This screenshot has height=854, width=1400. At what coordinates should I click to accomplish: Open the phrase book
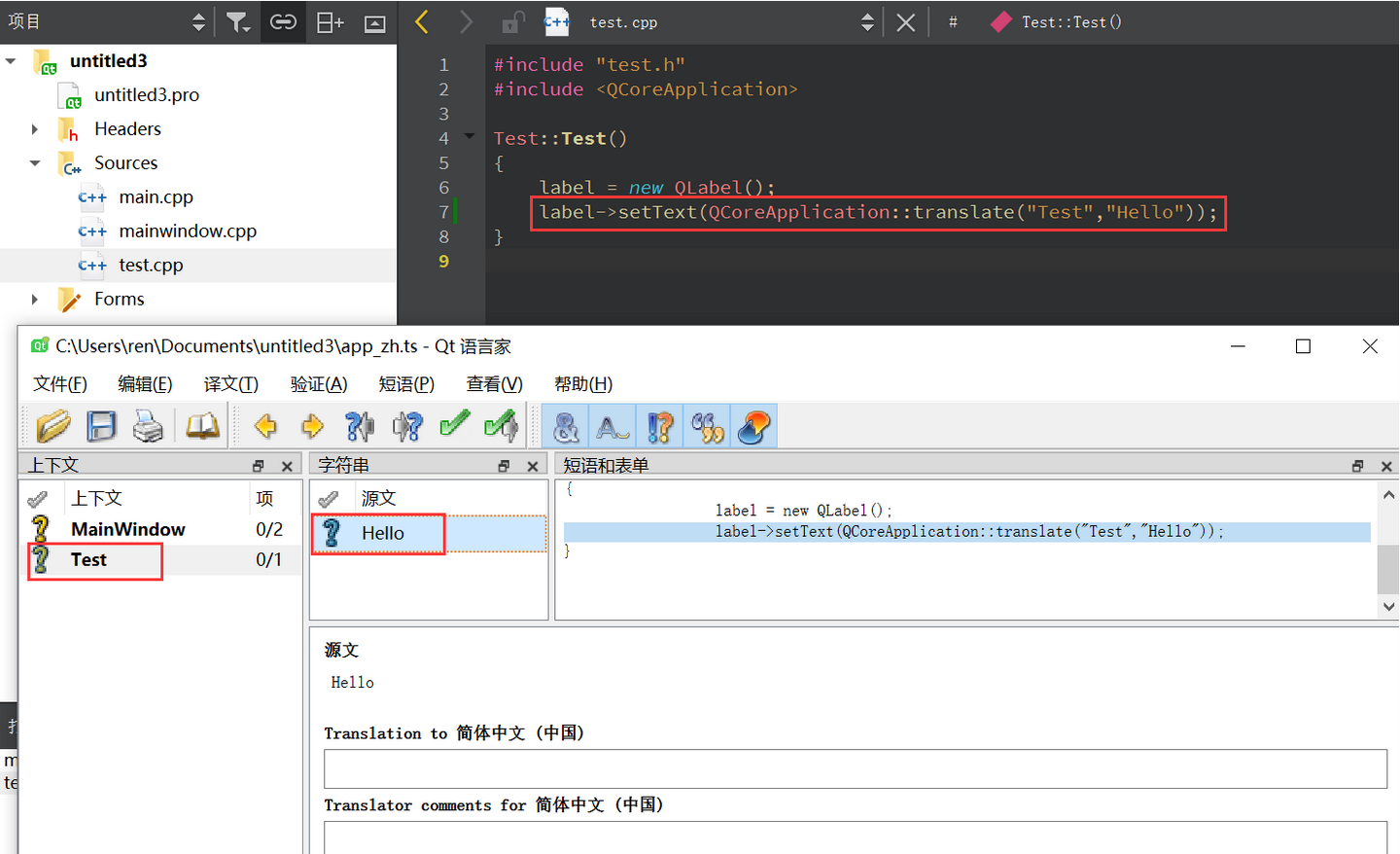click(x=201, y=426)
